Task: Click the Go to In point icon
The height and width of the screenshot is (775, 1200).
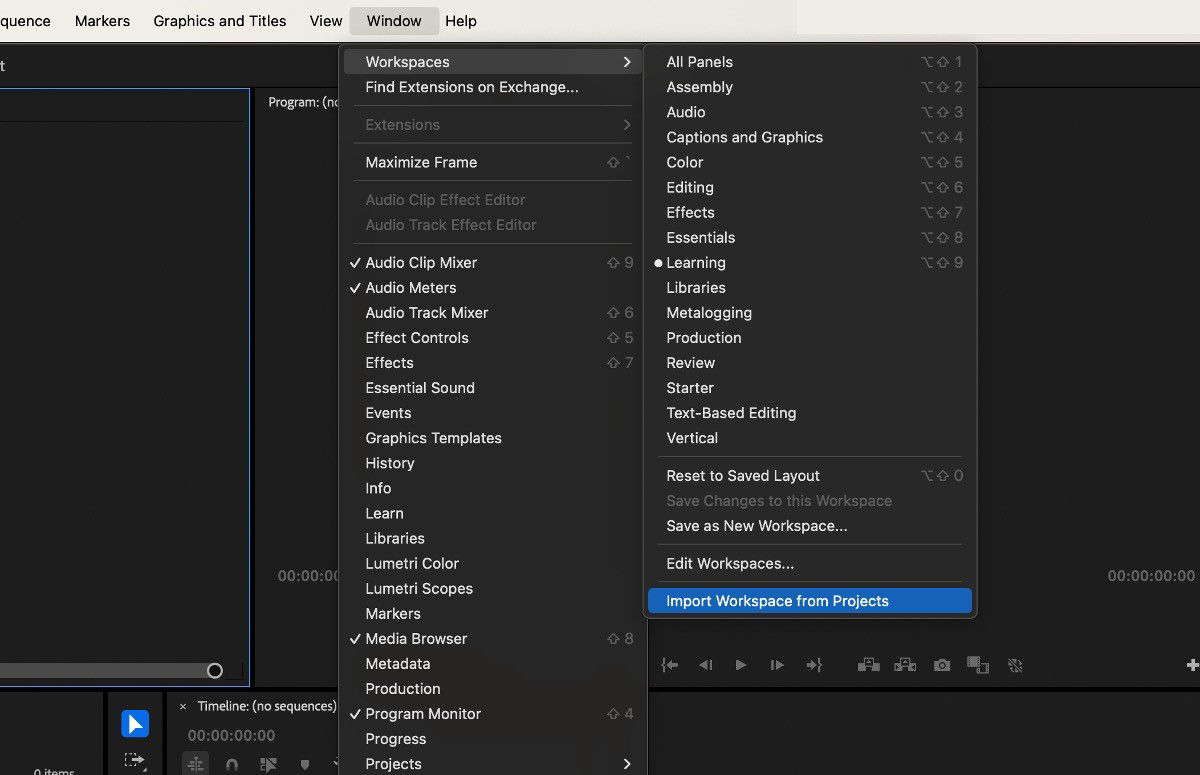Action: (x=670, y=664)
